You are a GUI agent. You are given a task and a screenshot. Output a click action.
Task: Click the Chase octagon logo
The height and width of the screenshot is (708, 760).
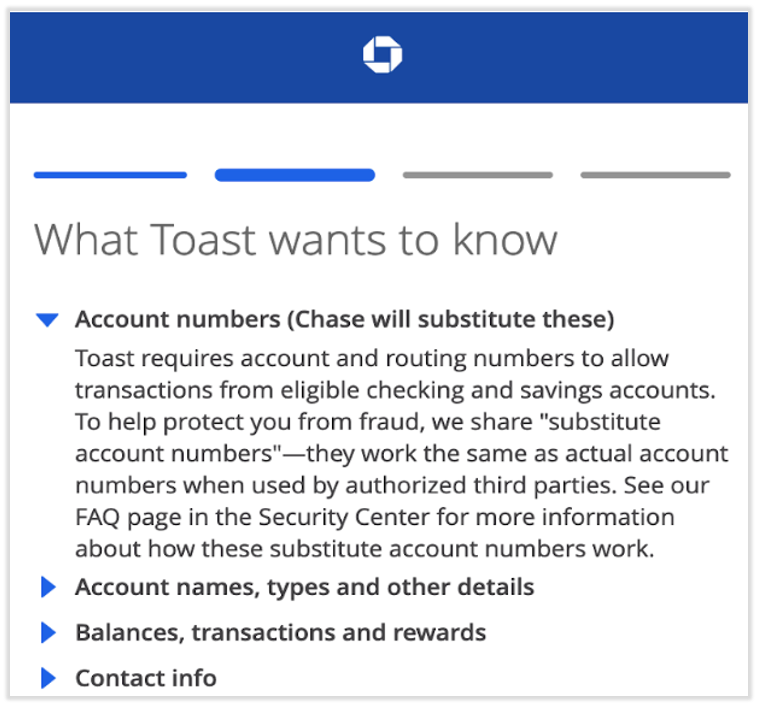coord(381,55)
